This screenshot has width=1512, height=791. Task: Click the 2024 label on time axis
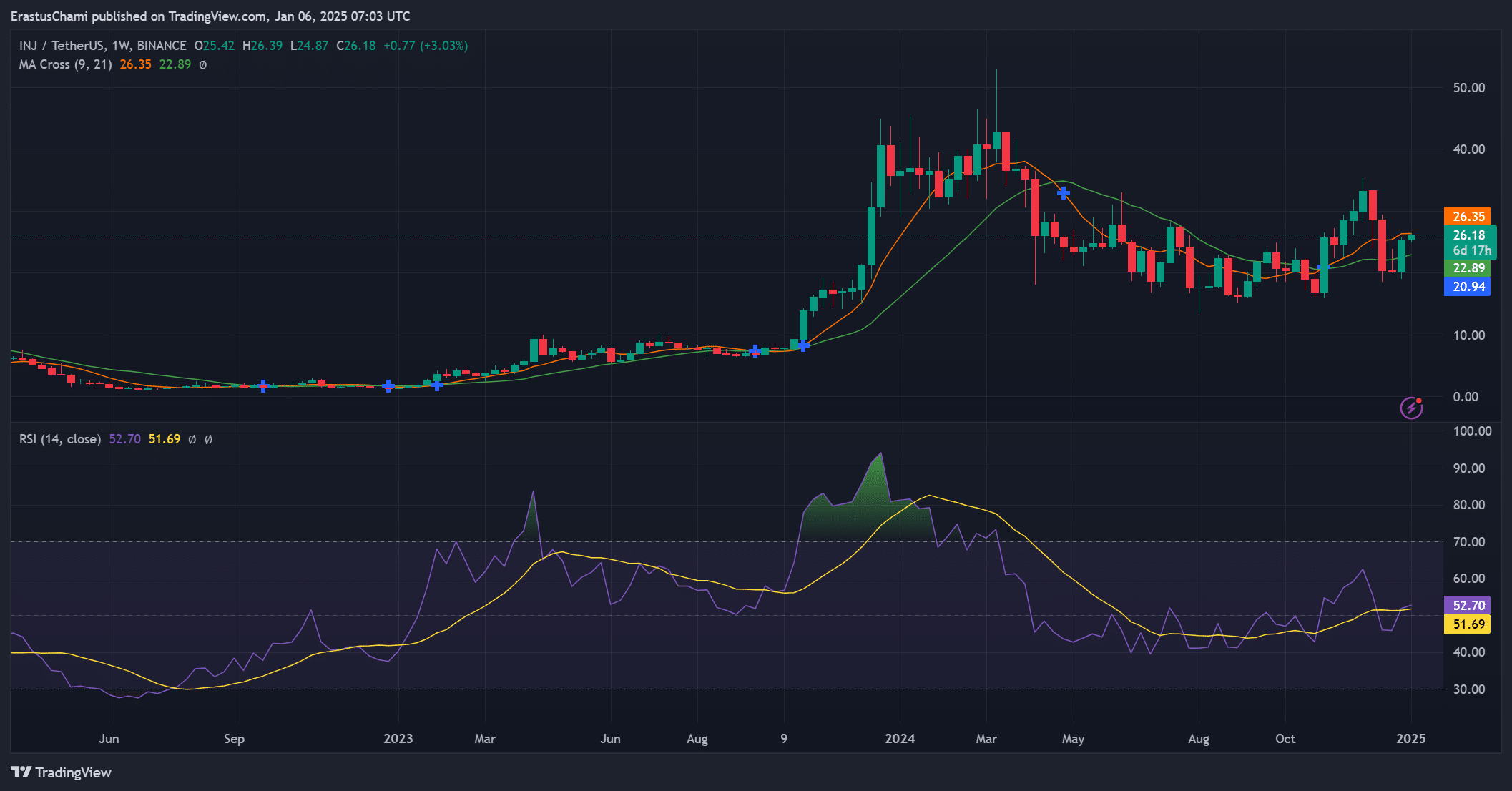[899, 739]
